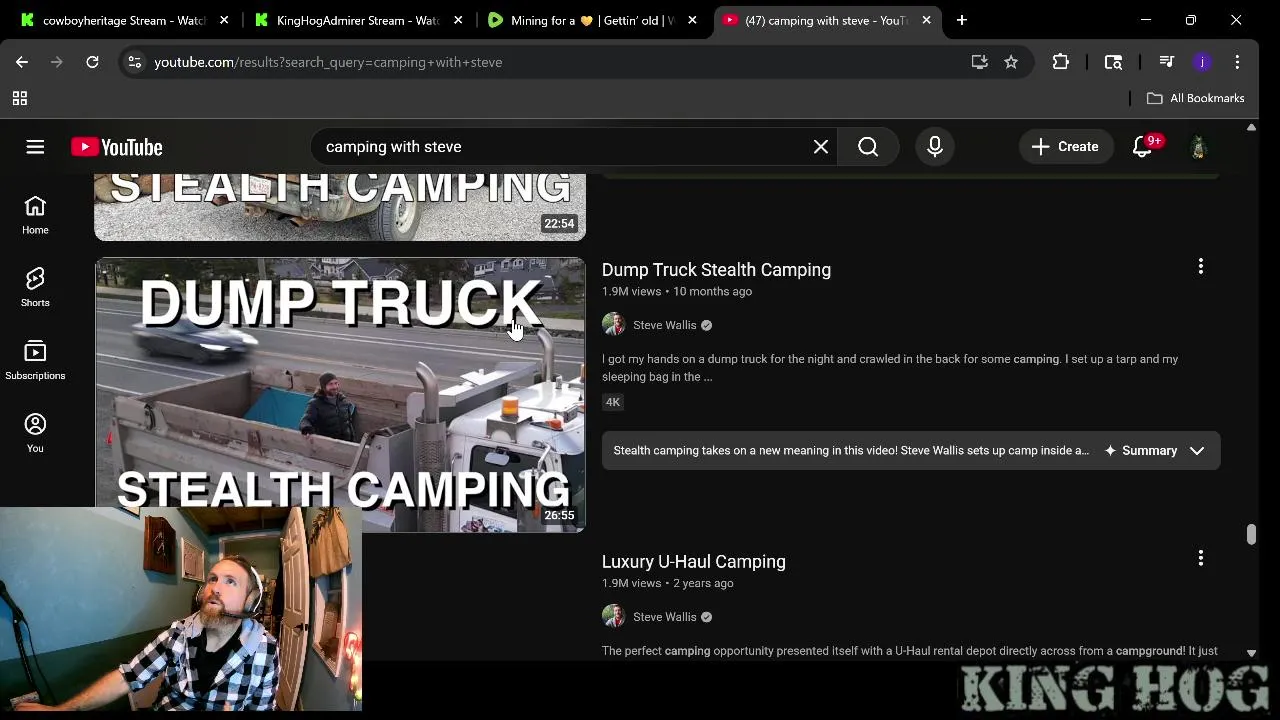Bookmark this page with the star icon
The image size is (1280, 720).
pos(1011,62)
